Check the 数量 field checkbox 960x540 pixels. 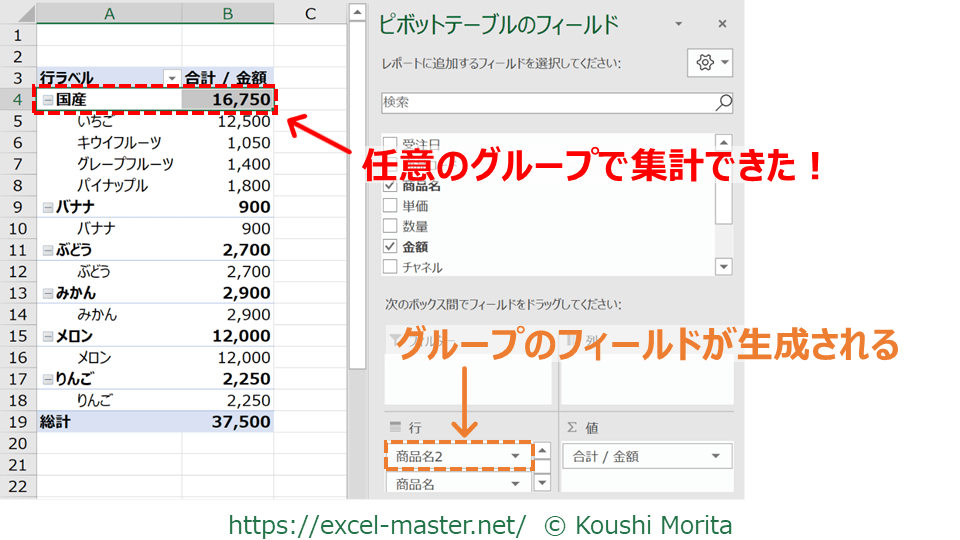tap(390, 226)
